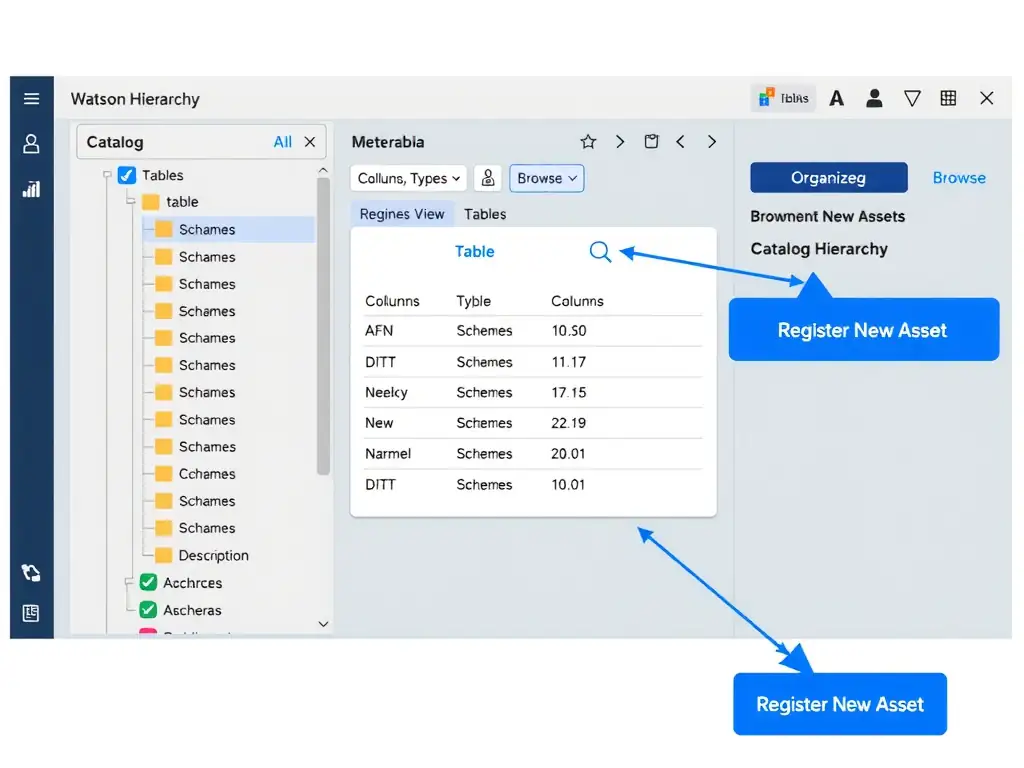Go back with the left chevron

pyautogui.click(x=680, y=142)
